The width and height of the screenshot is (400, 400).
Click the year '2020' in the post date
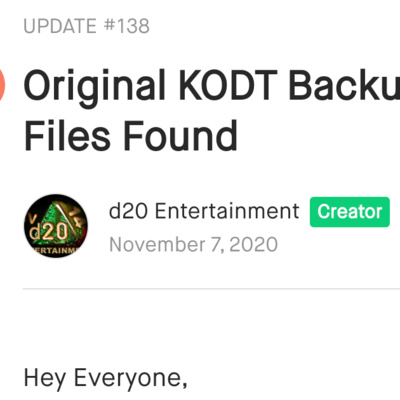tap(253, 244)
